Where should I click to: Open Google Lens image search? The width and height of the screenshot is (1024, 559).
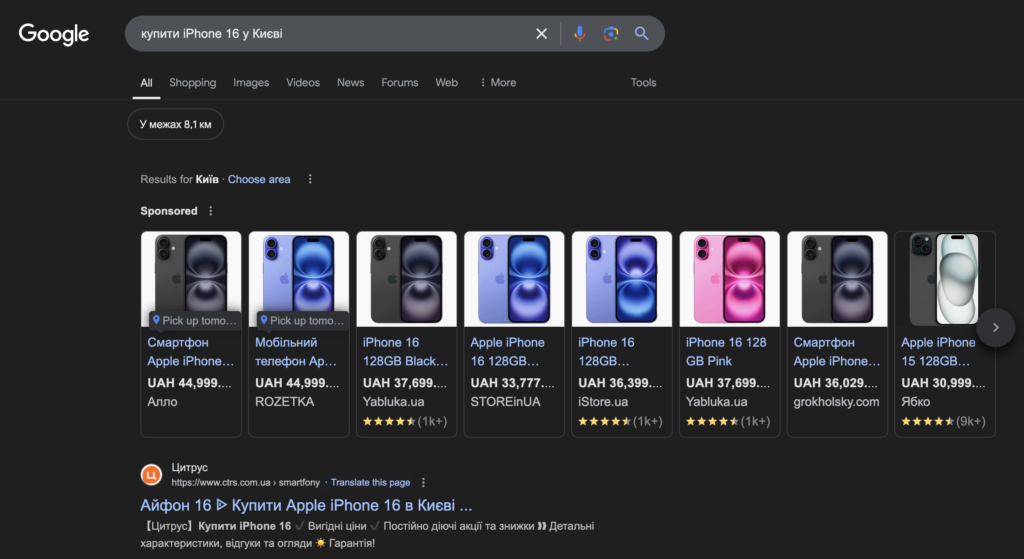(x=610, y=34)
